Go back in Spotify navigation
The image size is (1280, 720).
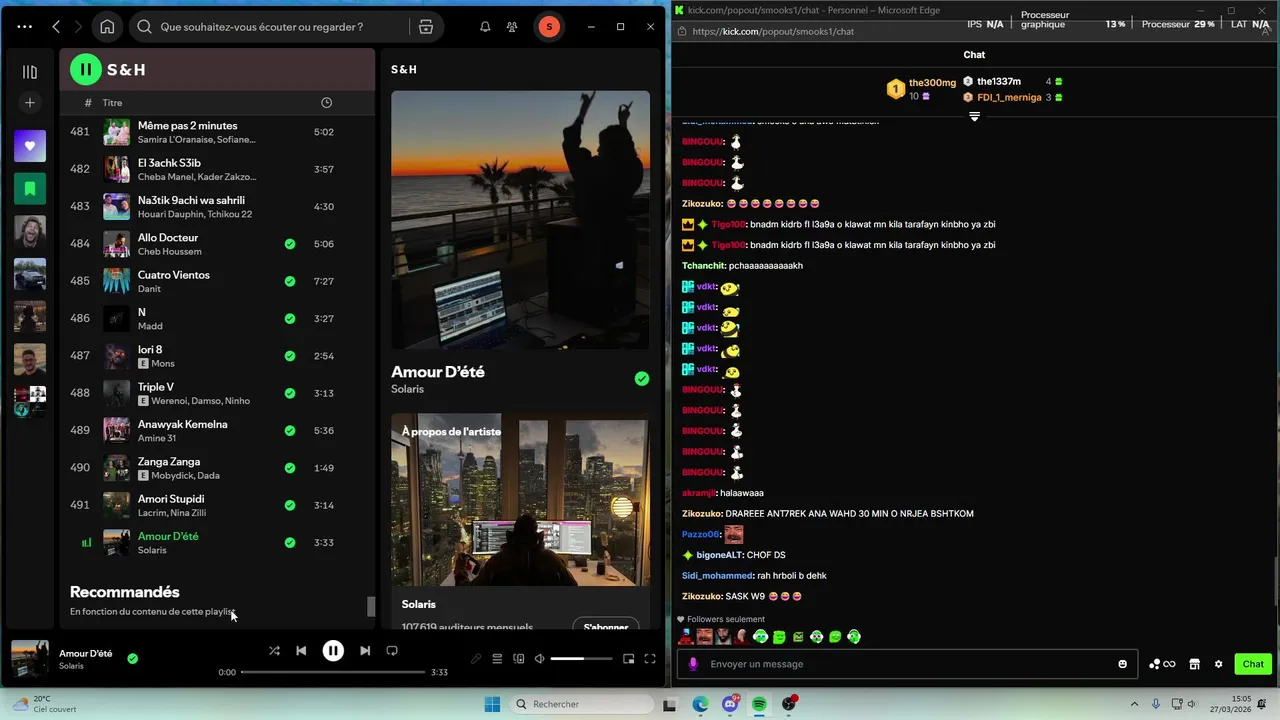point(56,27)
